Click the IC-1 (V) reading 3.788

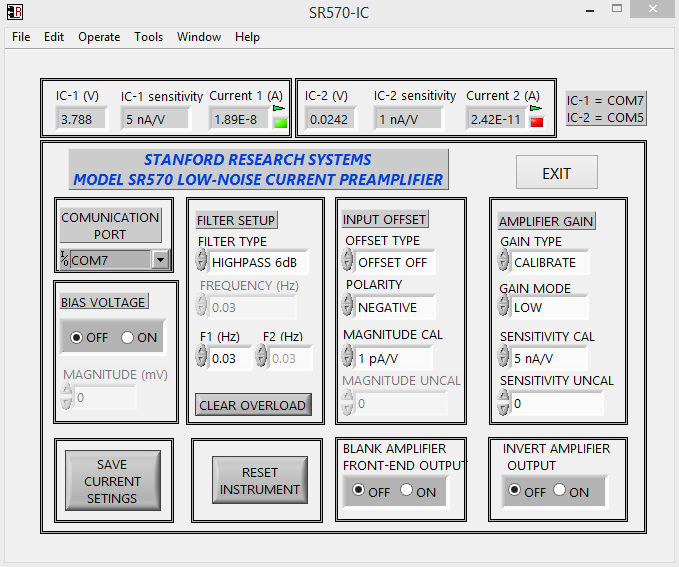tap(81, 119)
